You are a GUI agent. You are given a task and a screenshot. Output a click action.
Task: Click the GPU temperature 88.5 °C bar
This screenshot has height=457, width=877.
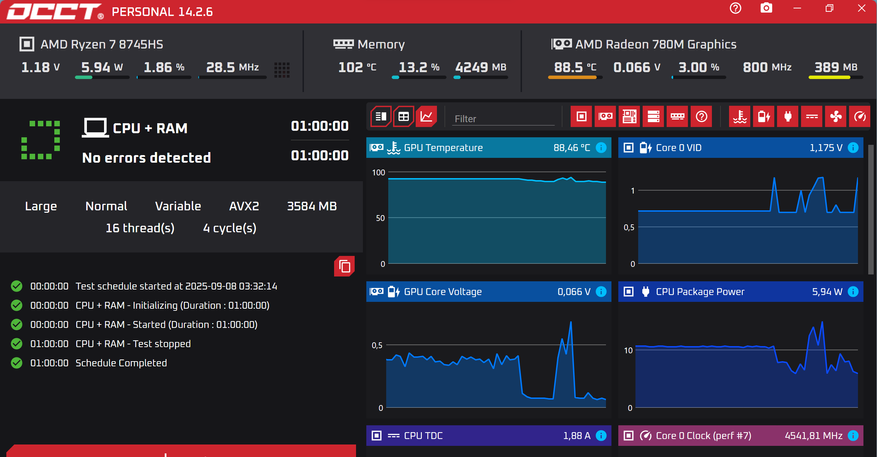pos(575,77)
